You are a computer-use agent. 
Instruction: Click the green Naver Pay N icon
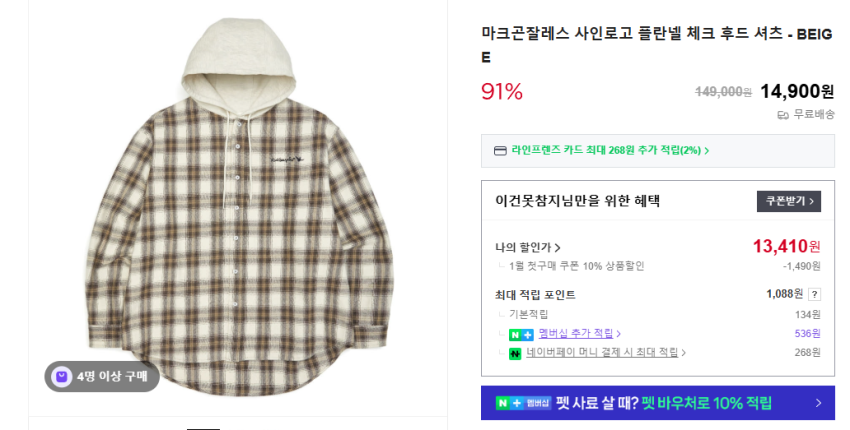(515, 353)
